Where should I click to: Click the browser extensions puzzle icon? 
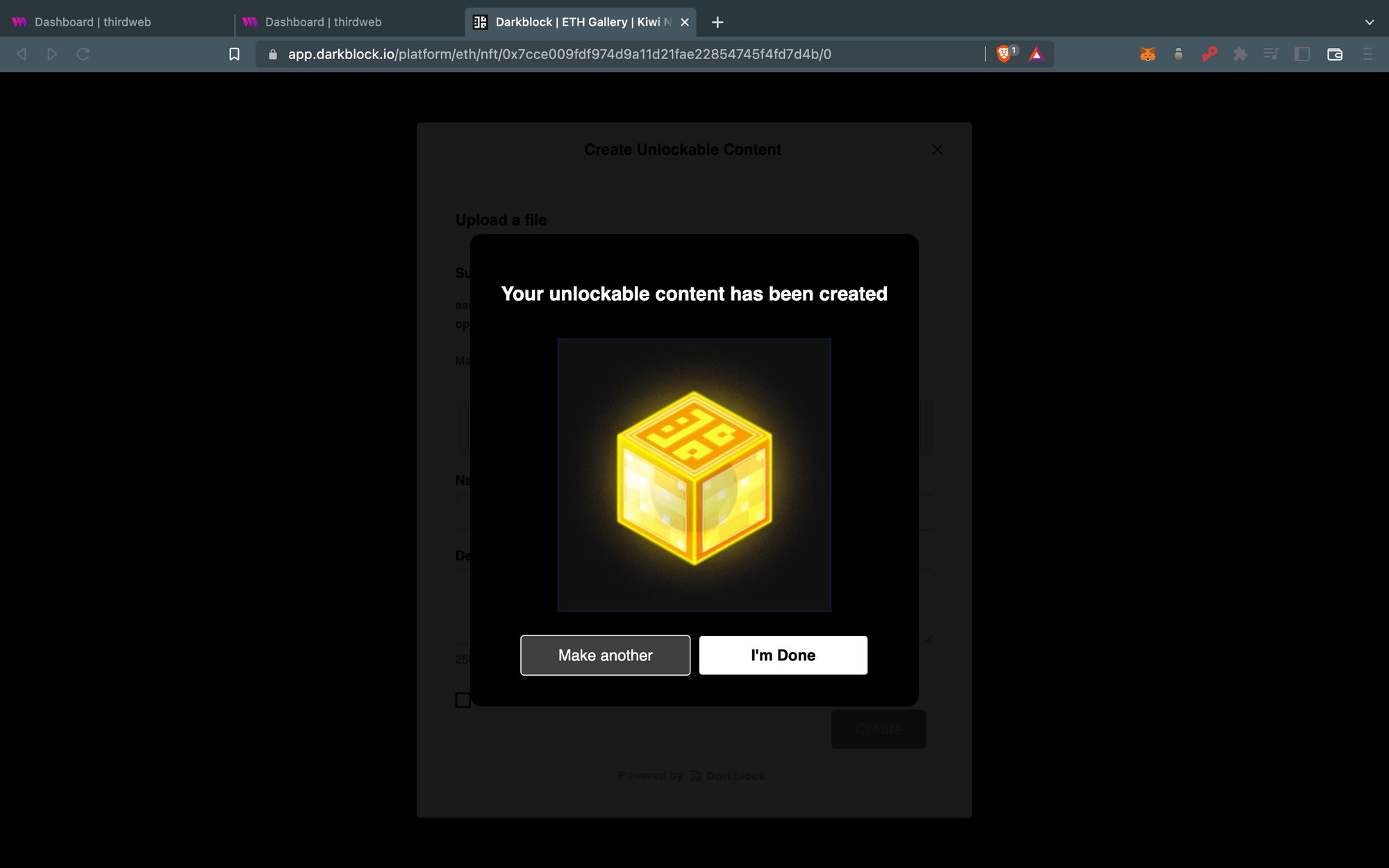click(x=1241, y=54)
